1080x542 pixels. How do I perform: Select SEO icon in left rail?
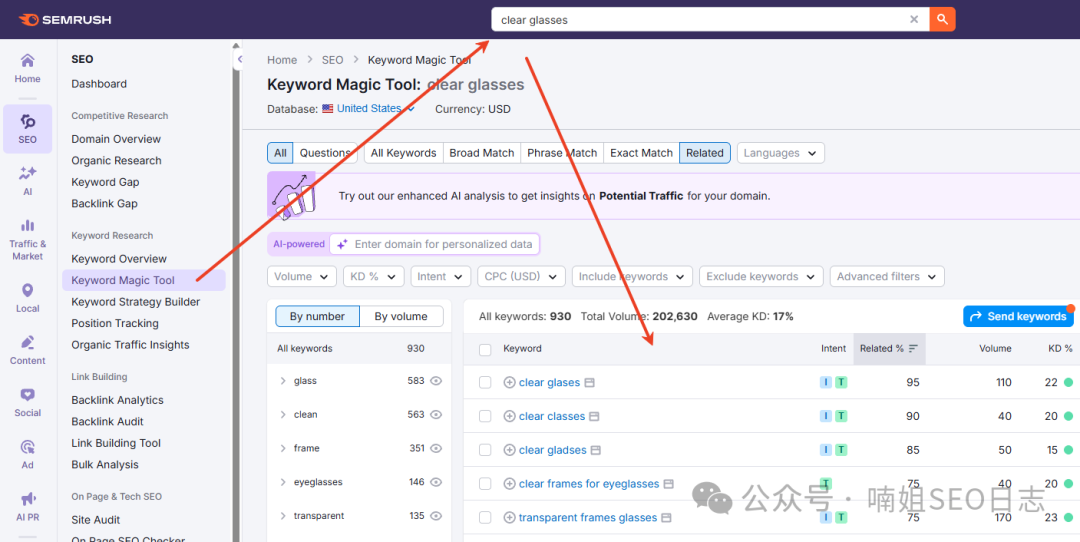28,129
